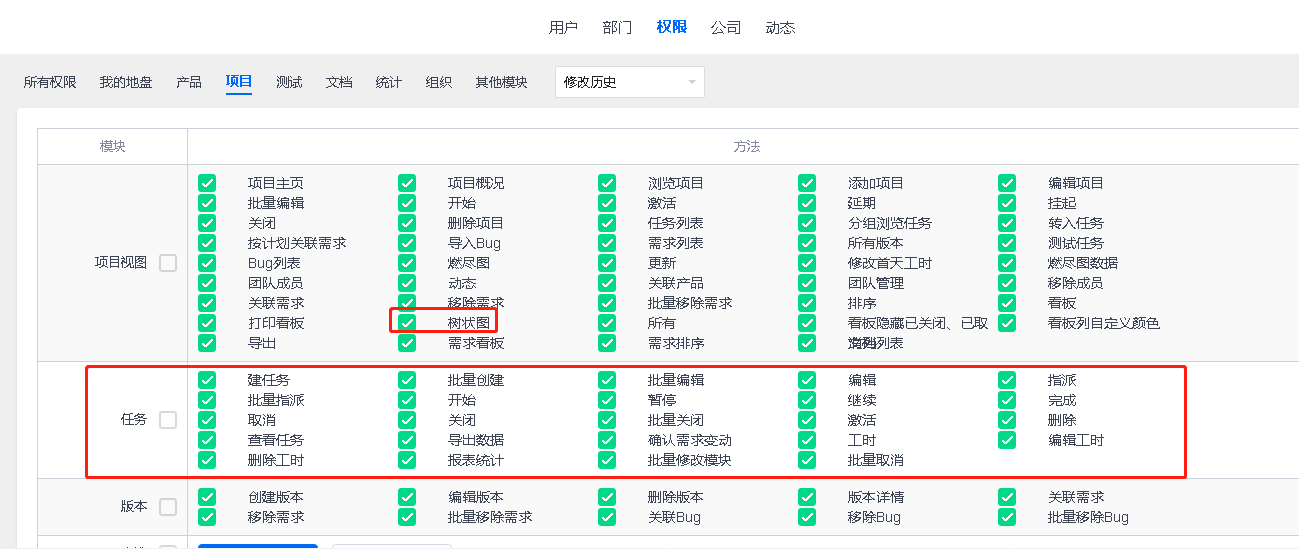Switch to 所有权限 tab
Screen dimensions: 1299x558
pyautogui.click(x=50, y=82)
